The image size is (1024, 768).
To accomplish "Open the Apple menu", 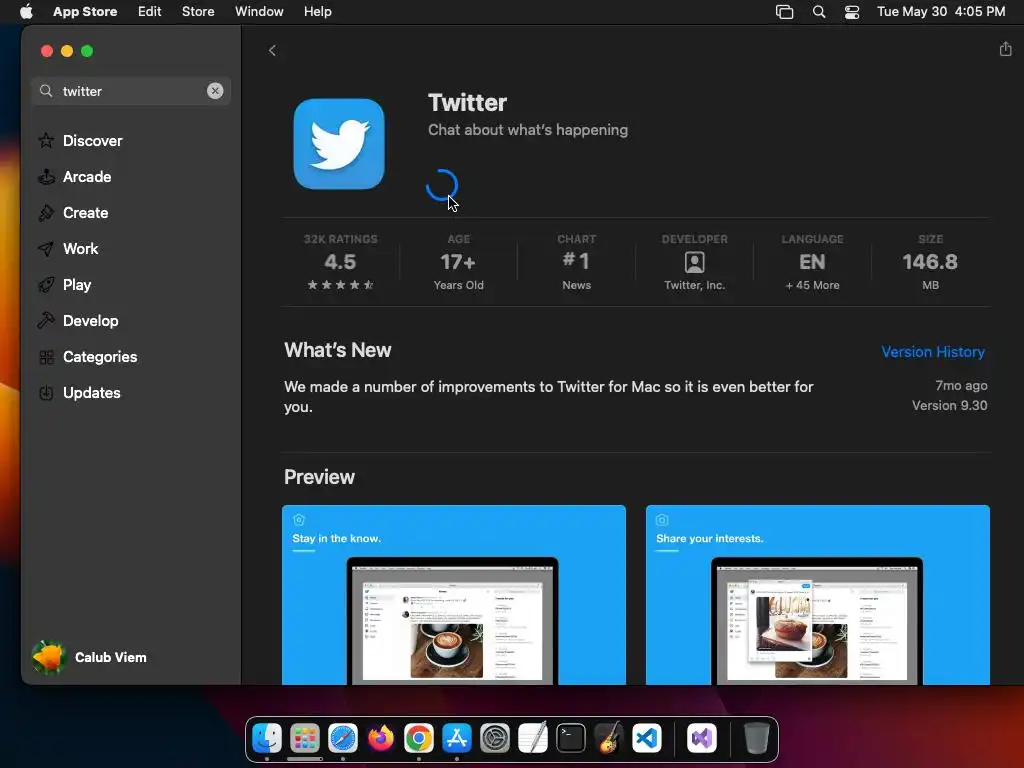I will click(x=26, y=12).
